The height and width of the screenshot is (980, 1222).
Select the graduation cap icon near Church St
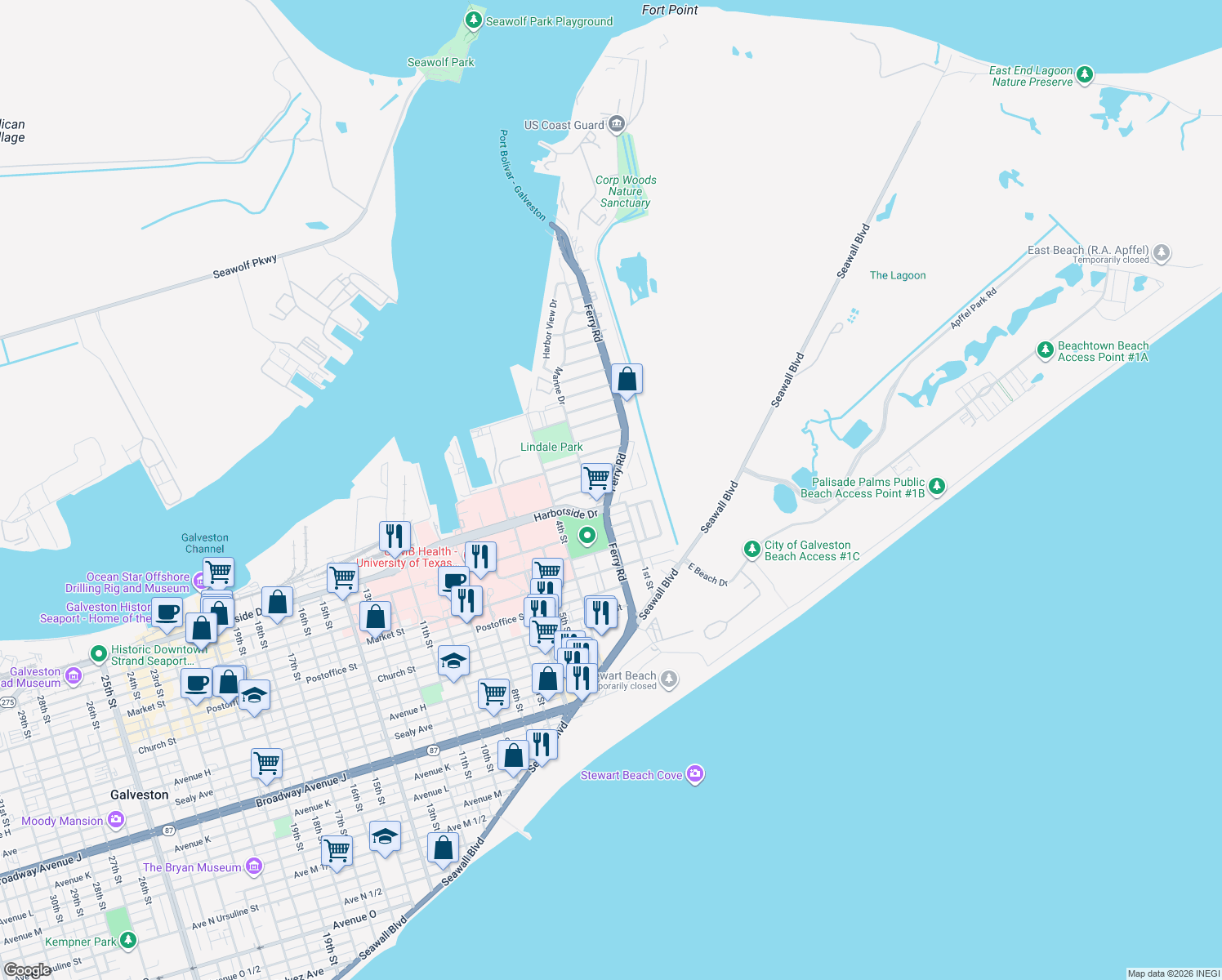[454, 661]
